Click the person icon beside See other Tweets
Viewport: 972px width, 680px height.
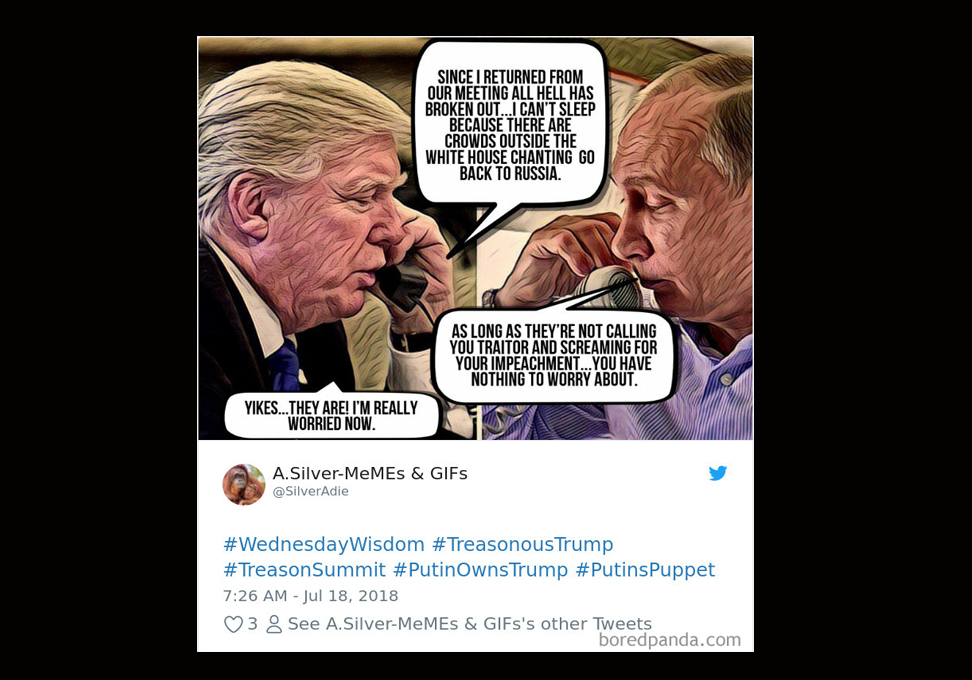[274, 624]
